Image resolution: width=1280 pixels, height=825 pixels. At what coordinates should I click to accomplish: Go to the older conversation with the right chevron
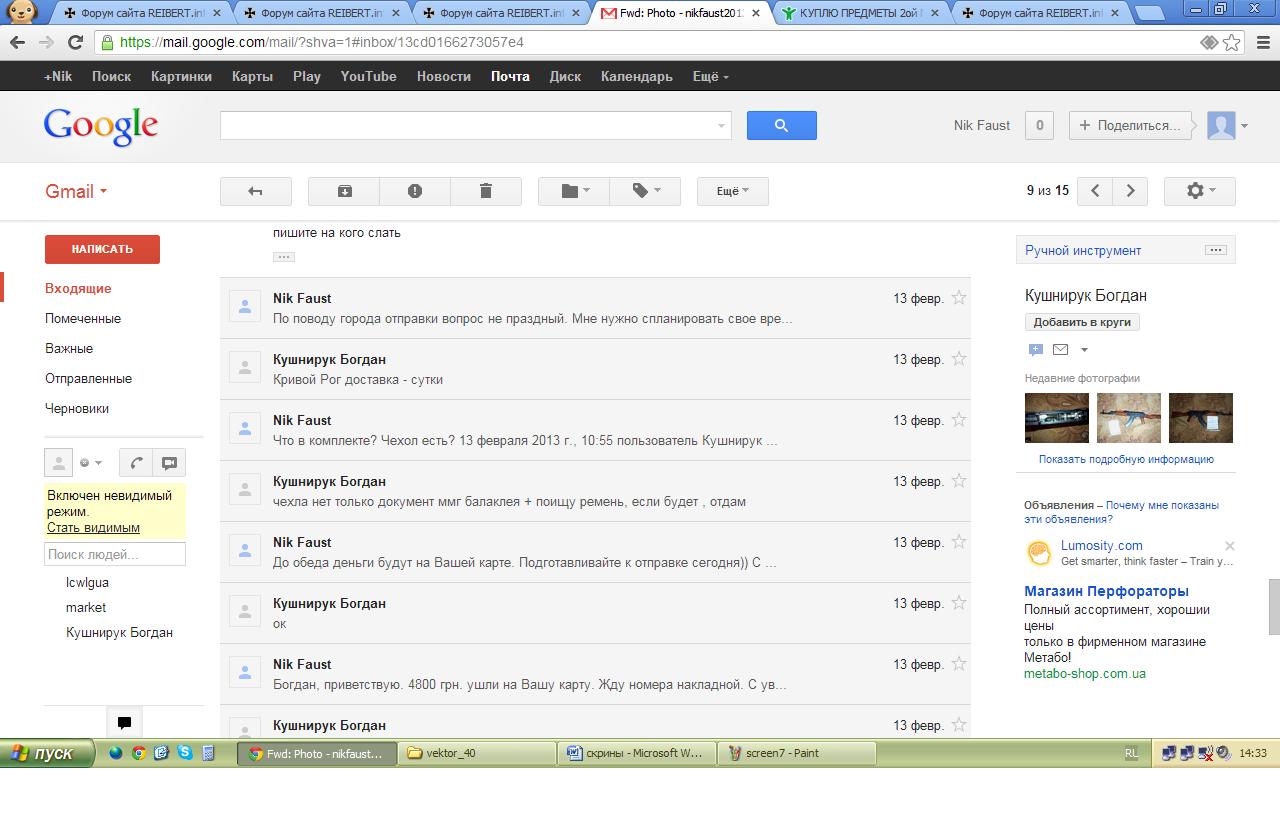coord(1130,191)
